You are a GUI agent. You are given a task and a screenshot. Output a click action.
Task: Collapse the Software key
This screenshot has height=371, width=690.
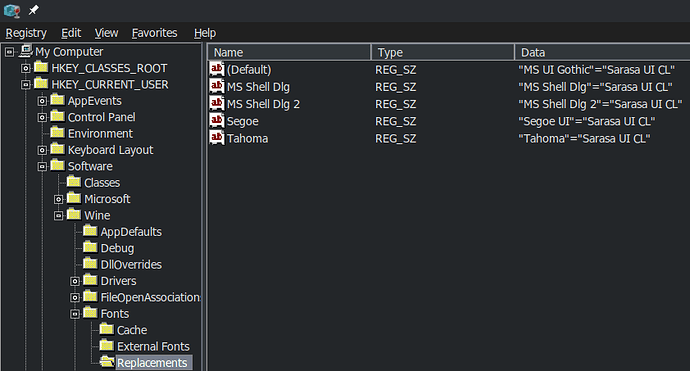(42, 167)
